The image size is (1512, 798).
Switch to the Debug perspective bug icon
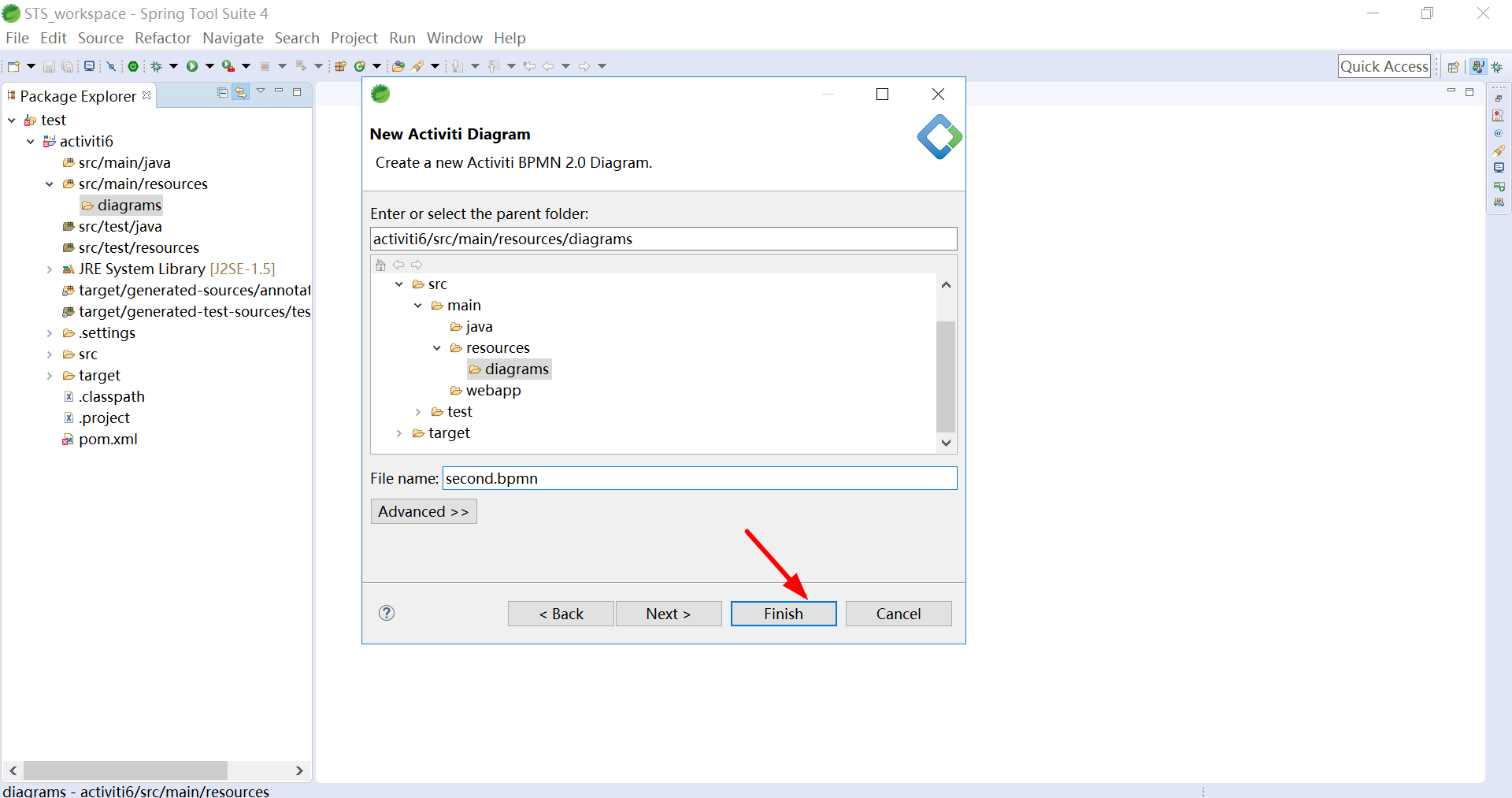pyautogui.click(x=1497, y=67)
